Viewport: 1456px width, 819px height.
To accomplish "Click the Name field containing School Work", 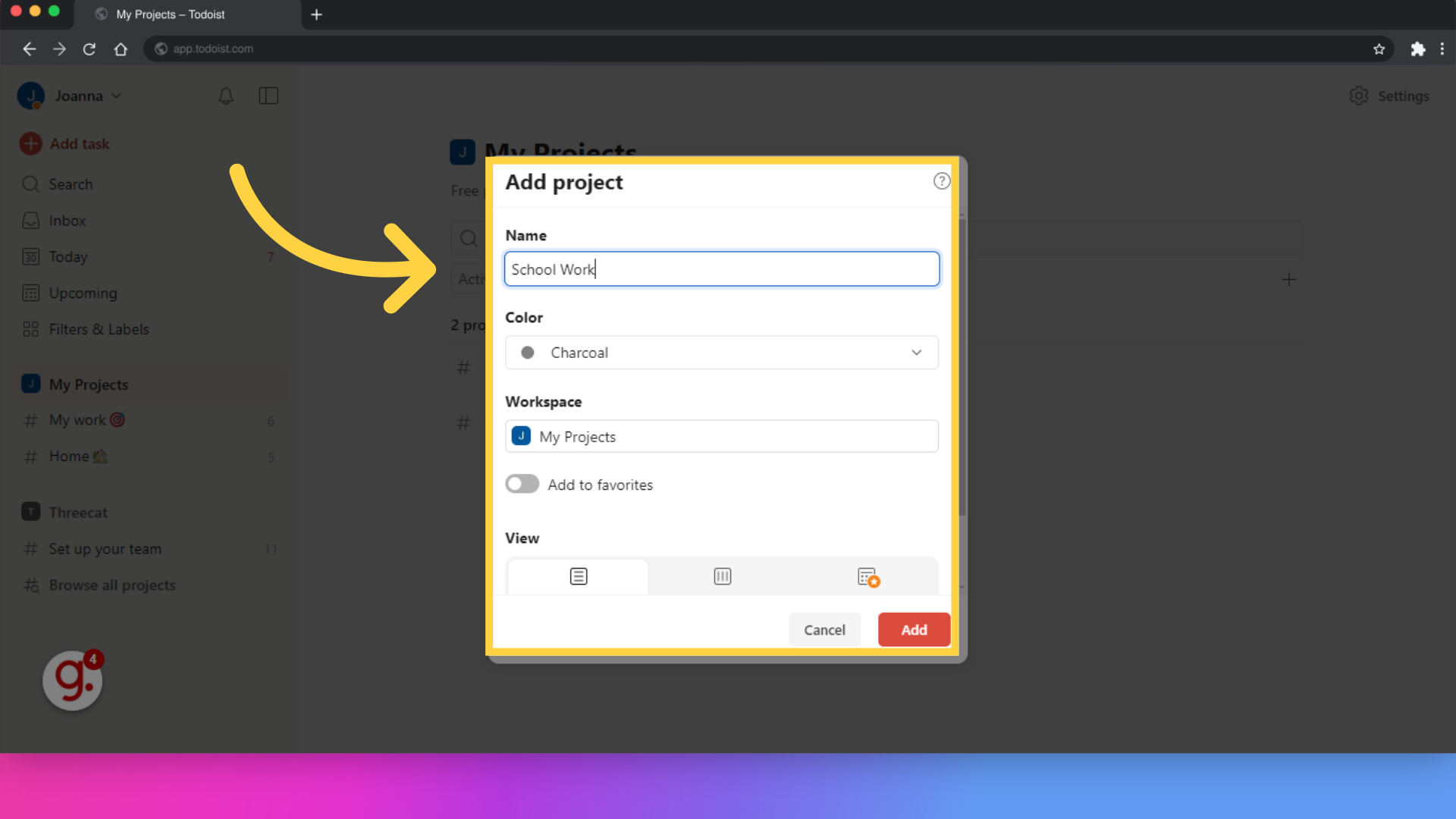I will pos(722,269).
